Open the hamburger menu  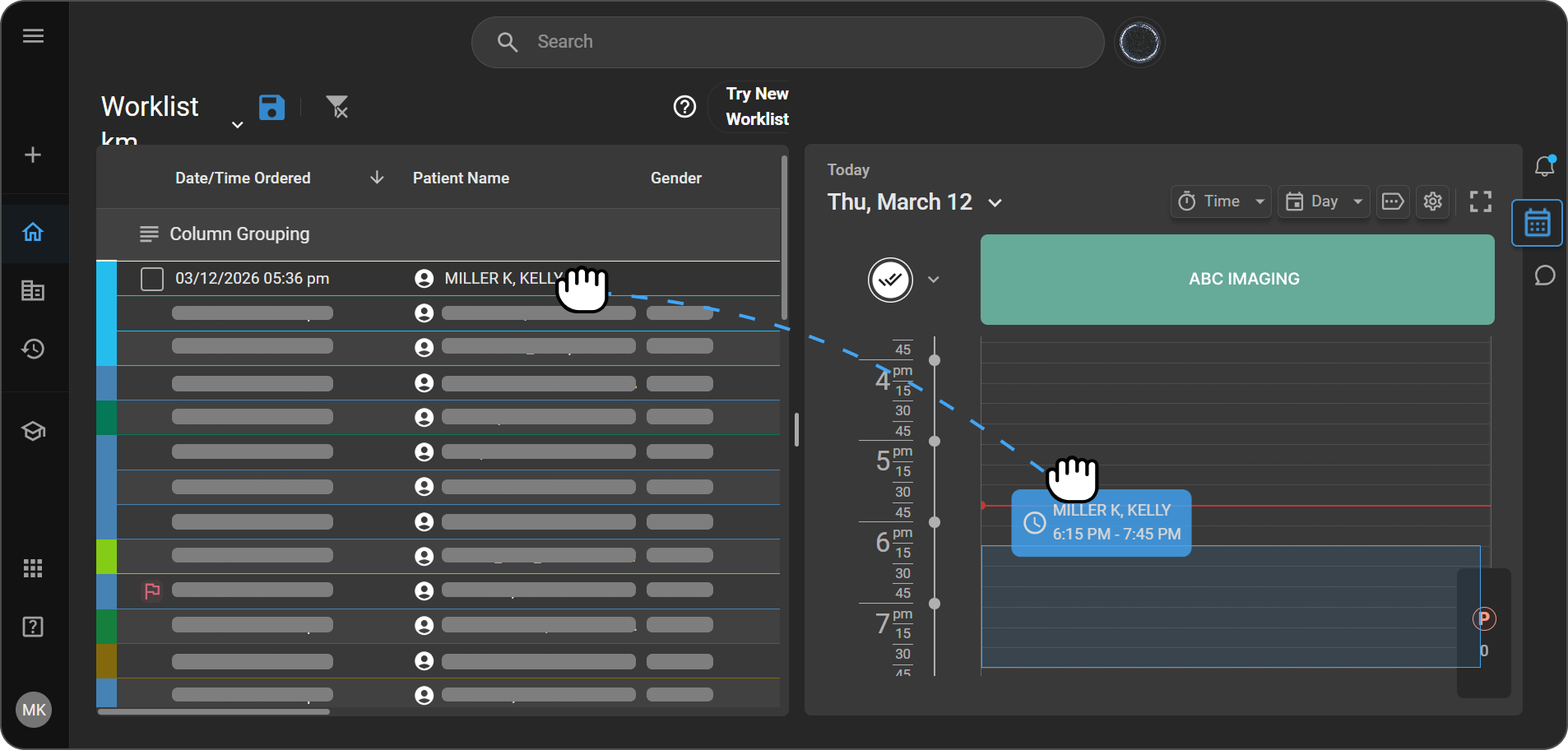(33, 36)
